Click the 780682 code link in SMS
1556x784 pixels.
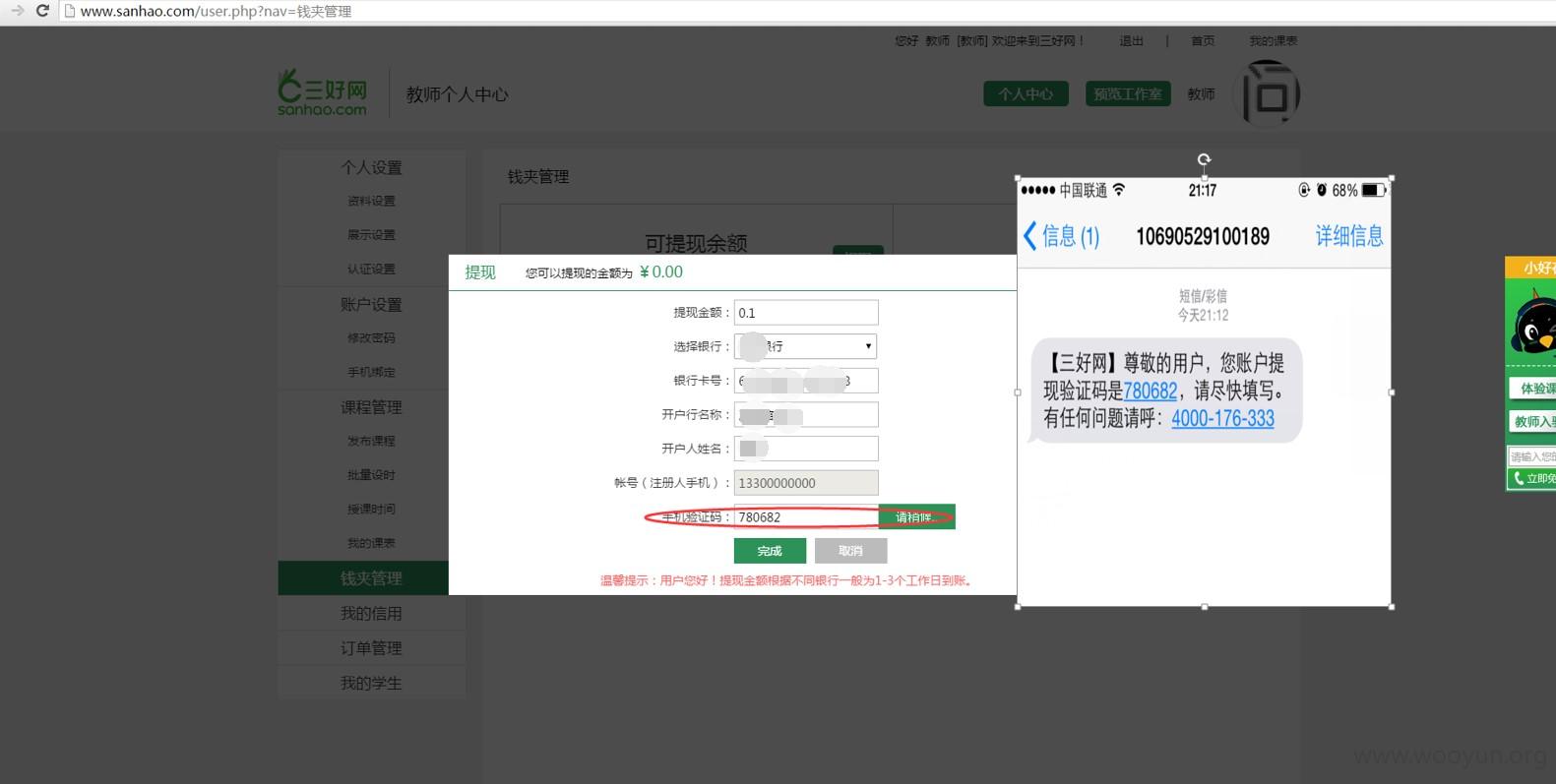(x=1151, y=391)
